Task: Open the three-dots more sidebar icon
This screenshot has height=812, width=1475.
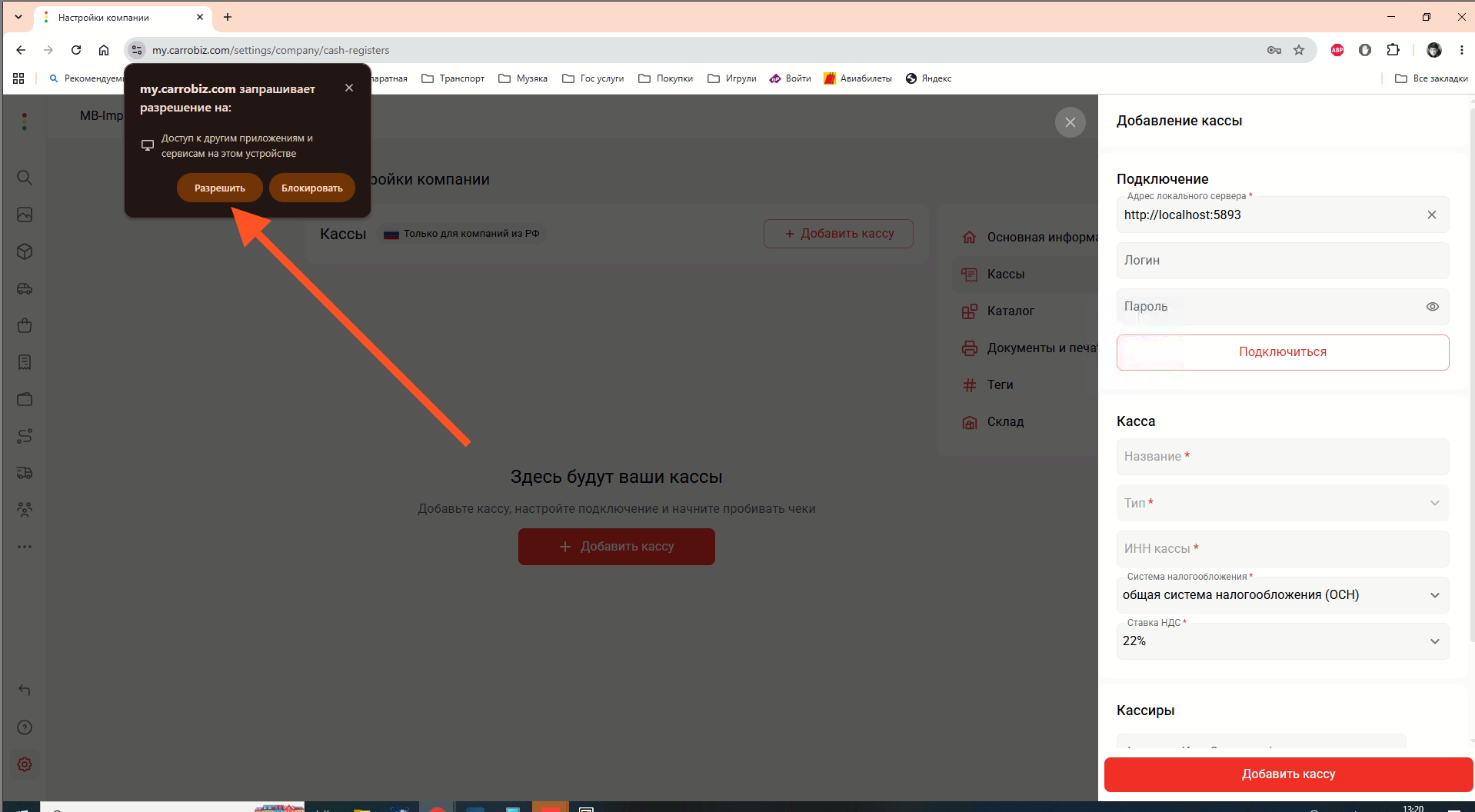Action: (x=25, y=547)
